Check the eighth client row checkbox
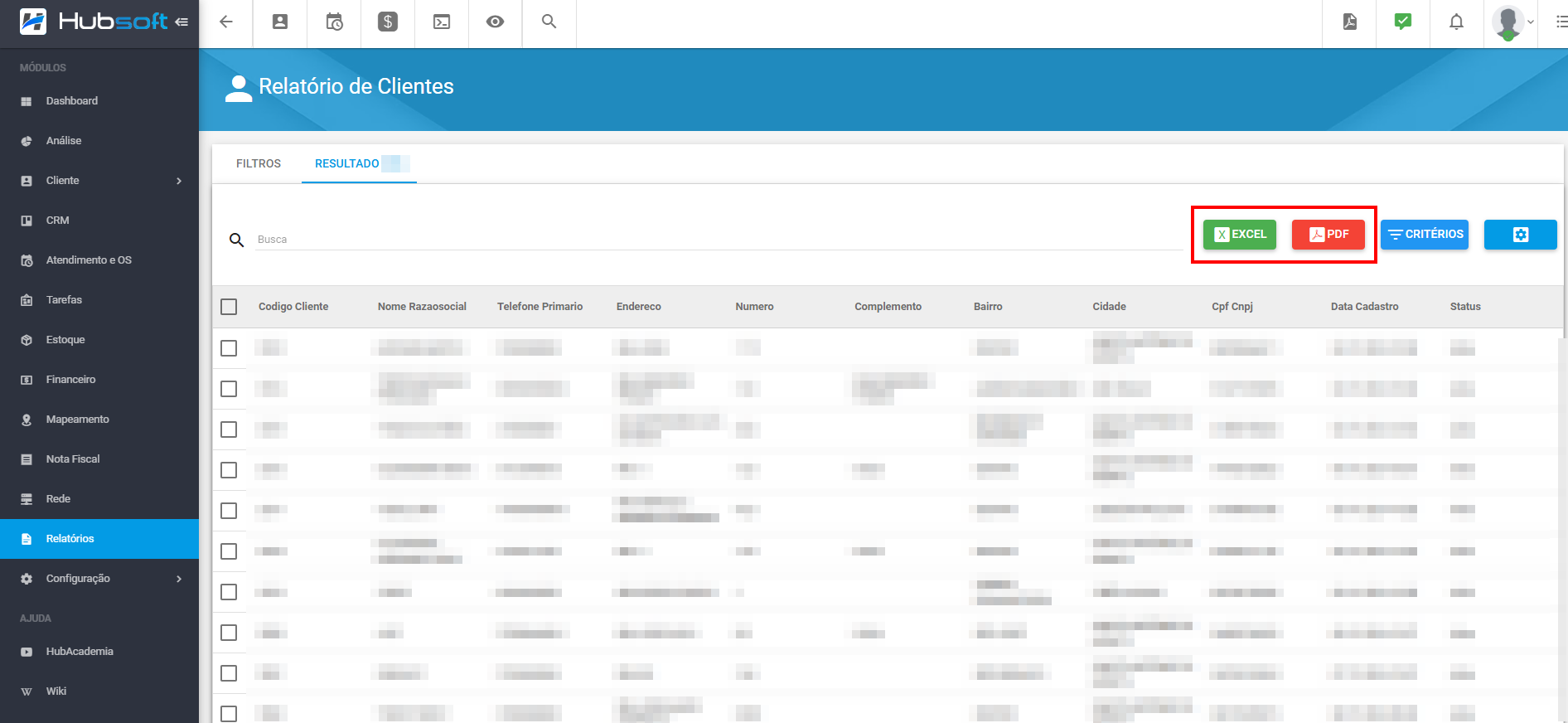The width and height of the screenshot is (1568, 723). click(x=229, y=633)
